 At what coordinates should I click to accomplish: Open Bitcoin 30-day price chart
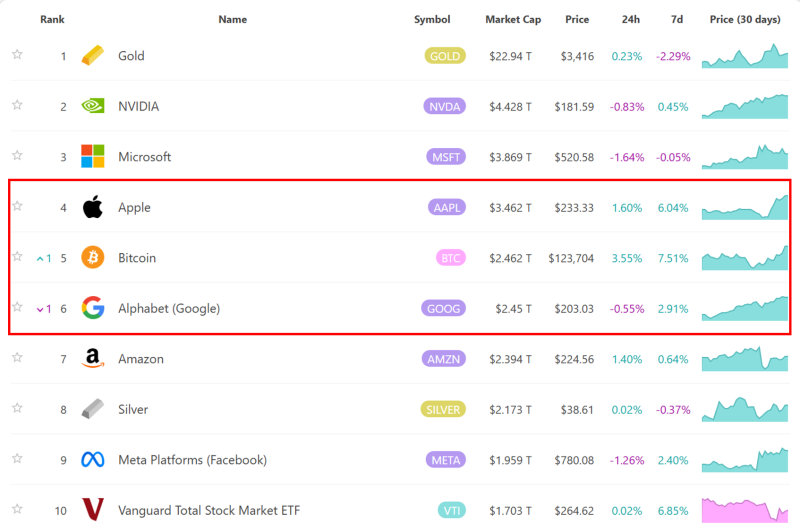coord(745,258)
